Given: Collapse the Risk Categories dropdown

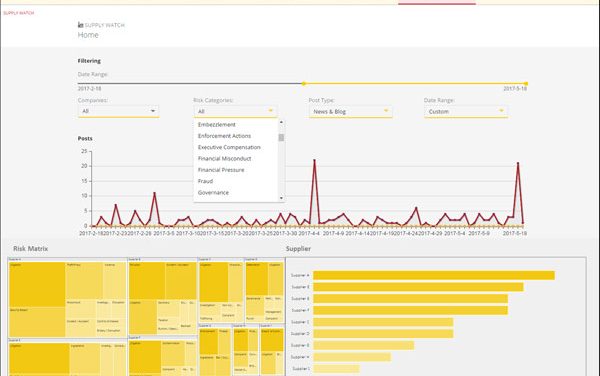Looking at the screenshot, I should click(x=235, y=111).
